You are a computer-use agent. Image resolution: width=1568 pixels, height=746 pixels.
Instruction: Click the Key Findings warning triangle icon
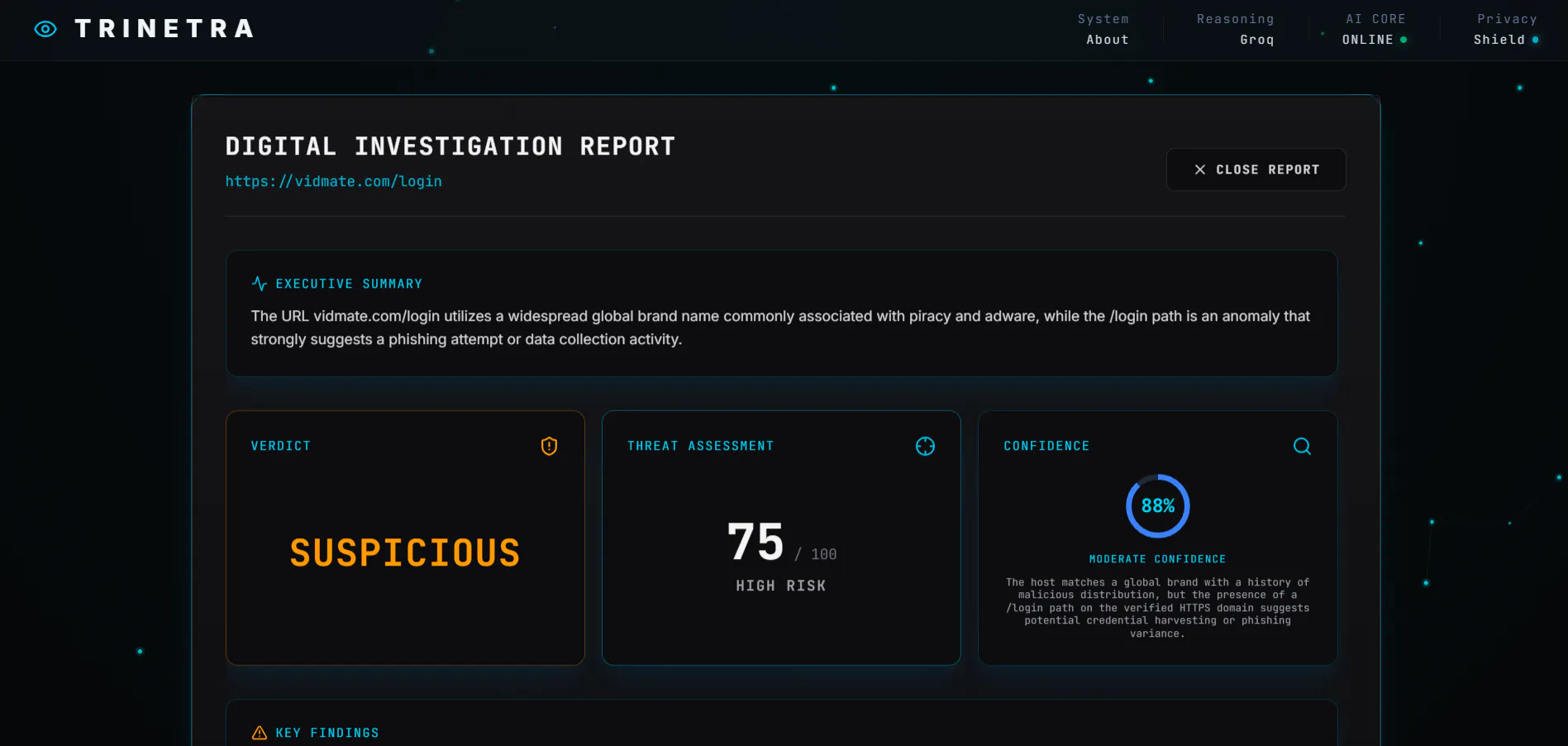[259, 733]
